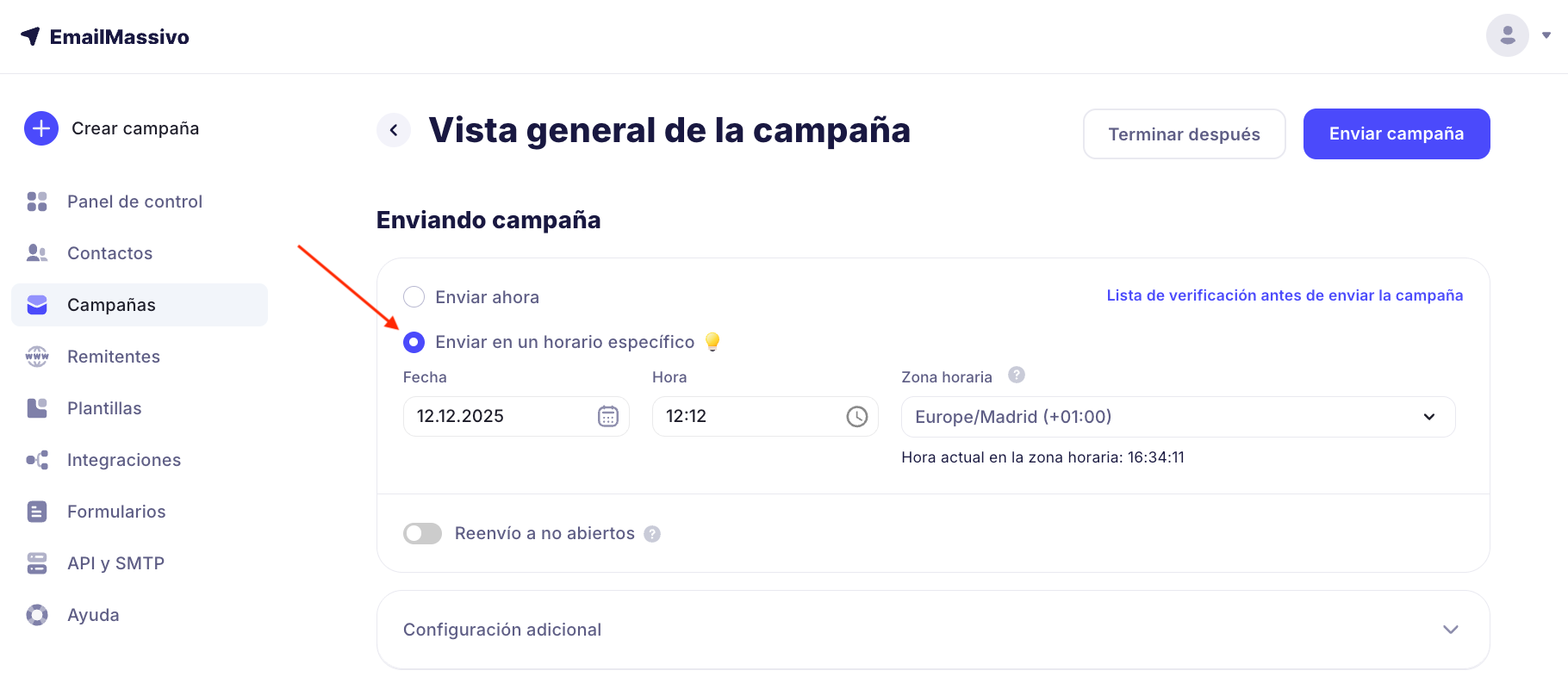Screen dimensions: 1568x683
Task: Open Plantillas from the sidebar
Action: click(x=104, y=408)
